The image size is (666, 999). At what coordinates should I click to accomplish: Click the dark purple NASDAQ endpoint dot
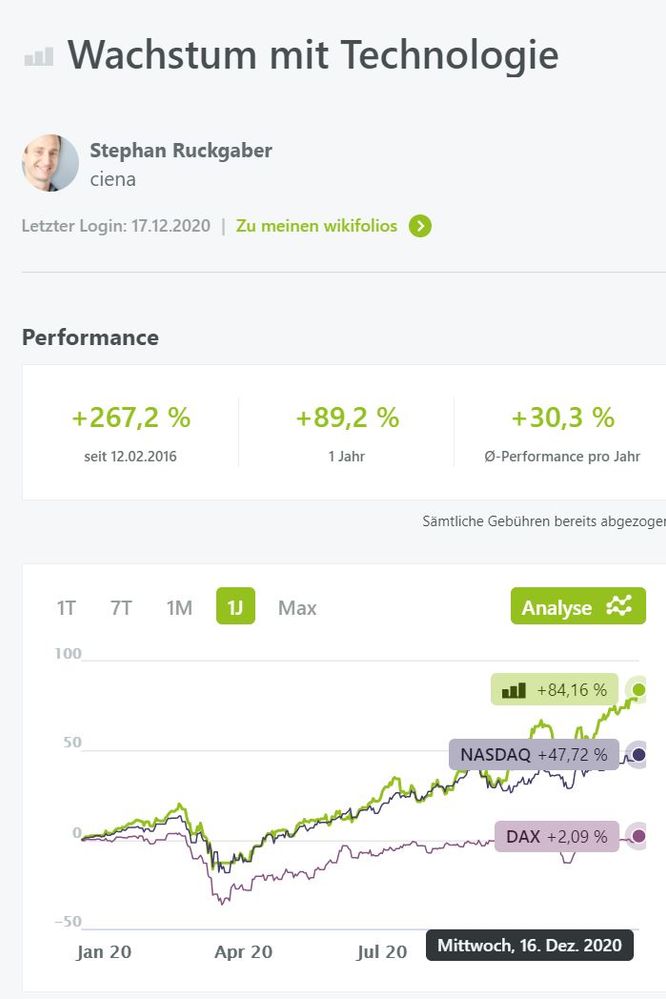[x=639, y=755]
